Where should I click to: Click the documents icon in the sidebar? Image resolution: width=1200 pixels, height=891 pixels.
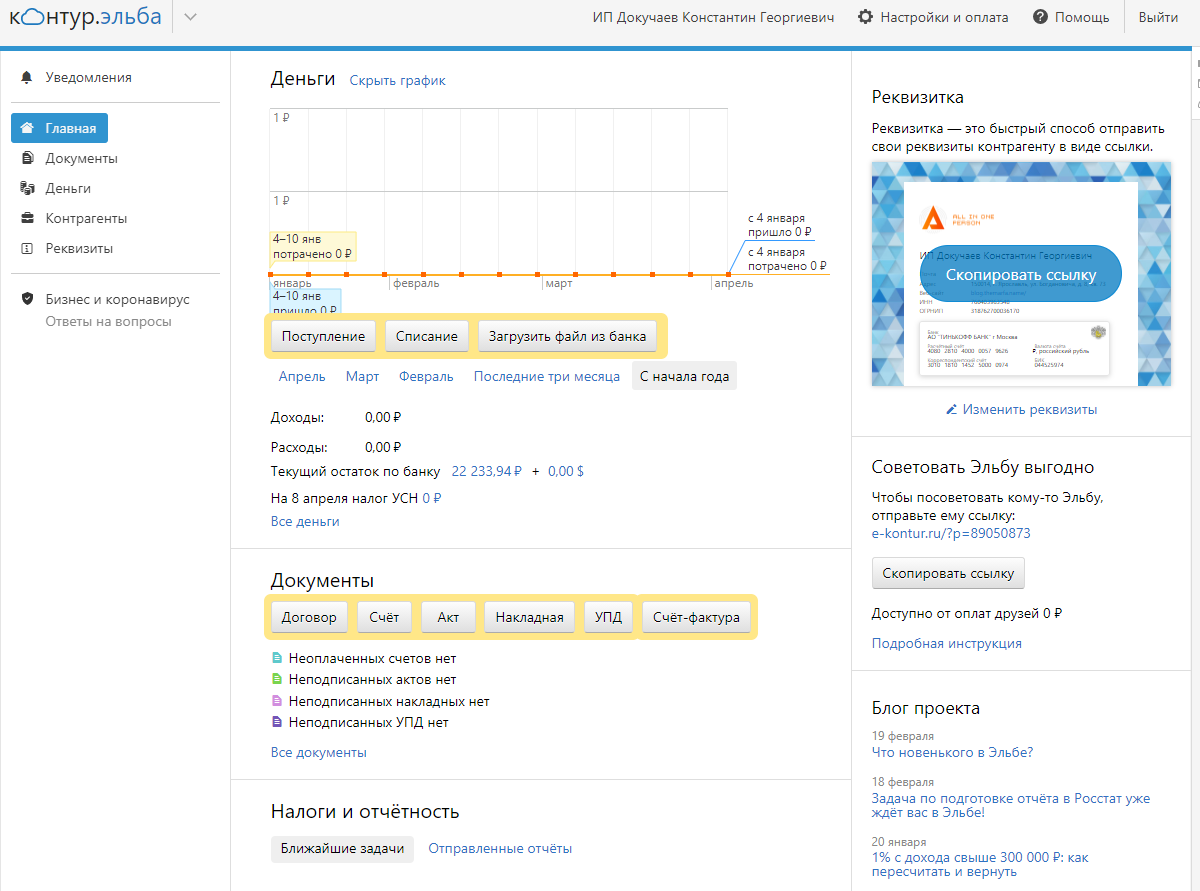coord(27,158)
